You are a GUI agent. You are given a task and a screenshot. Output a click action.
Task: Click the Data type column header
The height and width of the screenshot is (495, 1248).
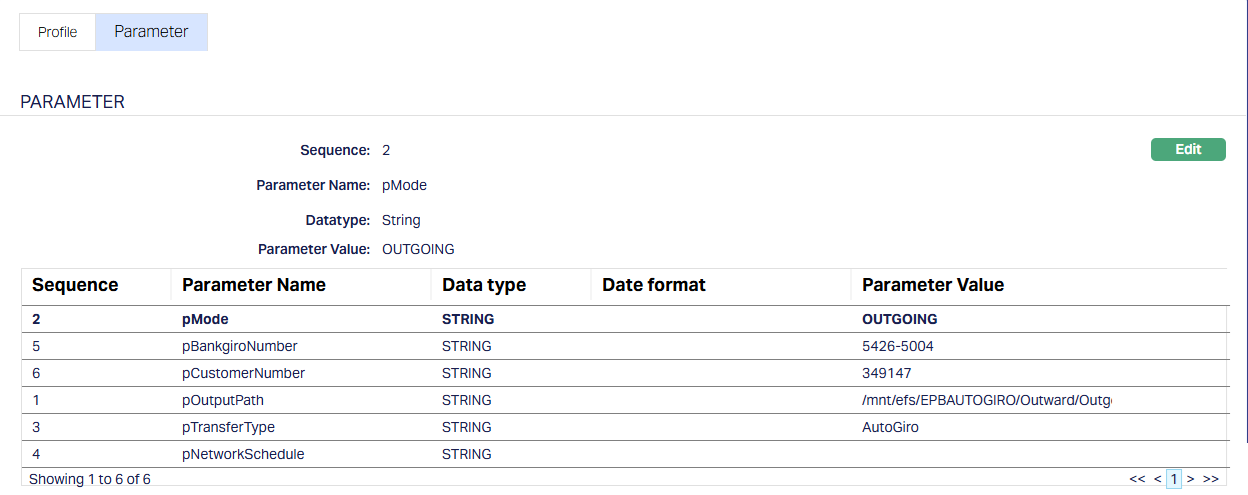coord(484,285)
